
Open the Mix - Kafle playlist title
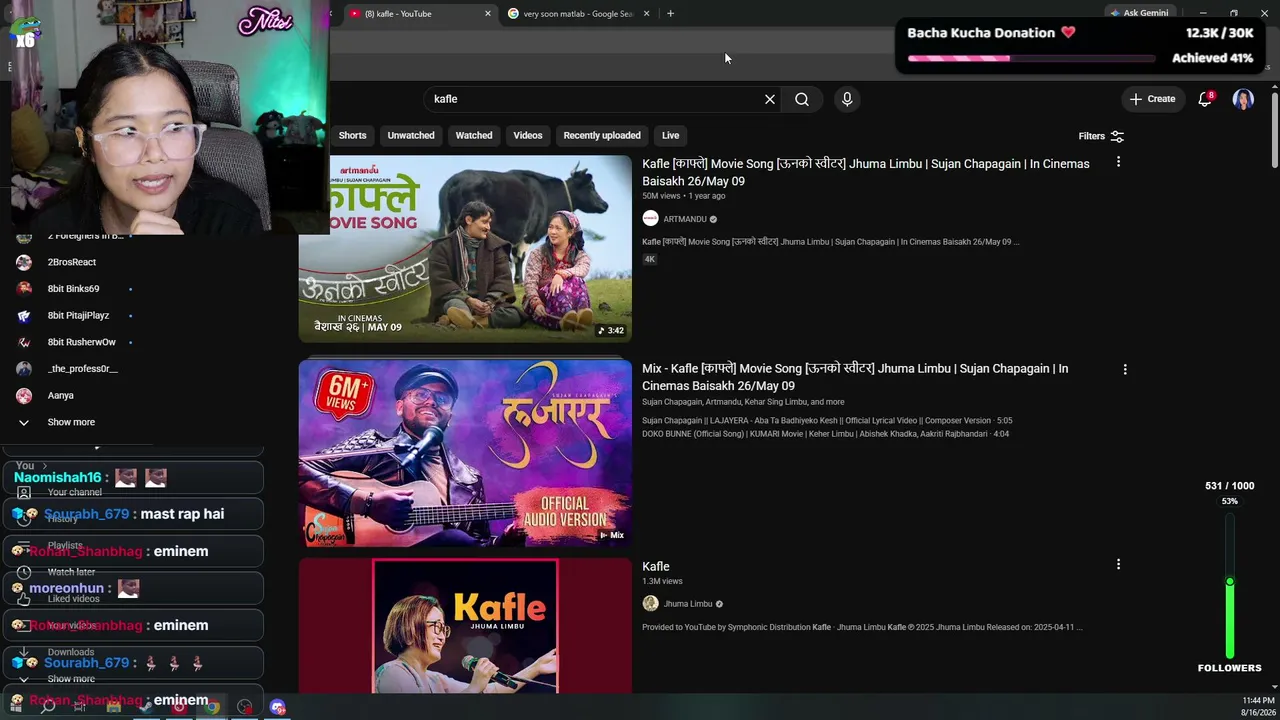[x=855, y=377]
